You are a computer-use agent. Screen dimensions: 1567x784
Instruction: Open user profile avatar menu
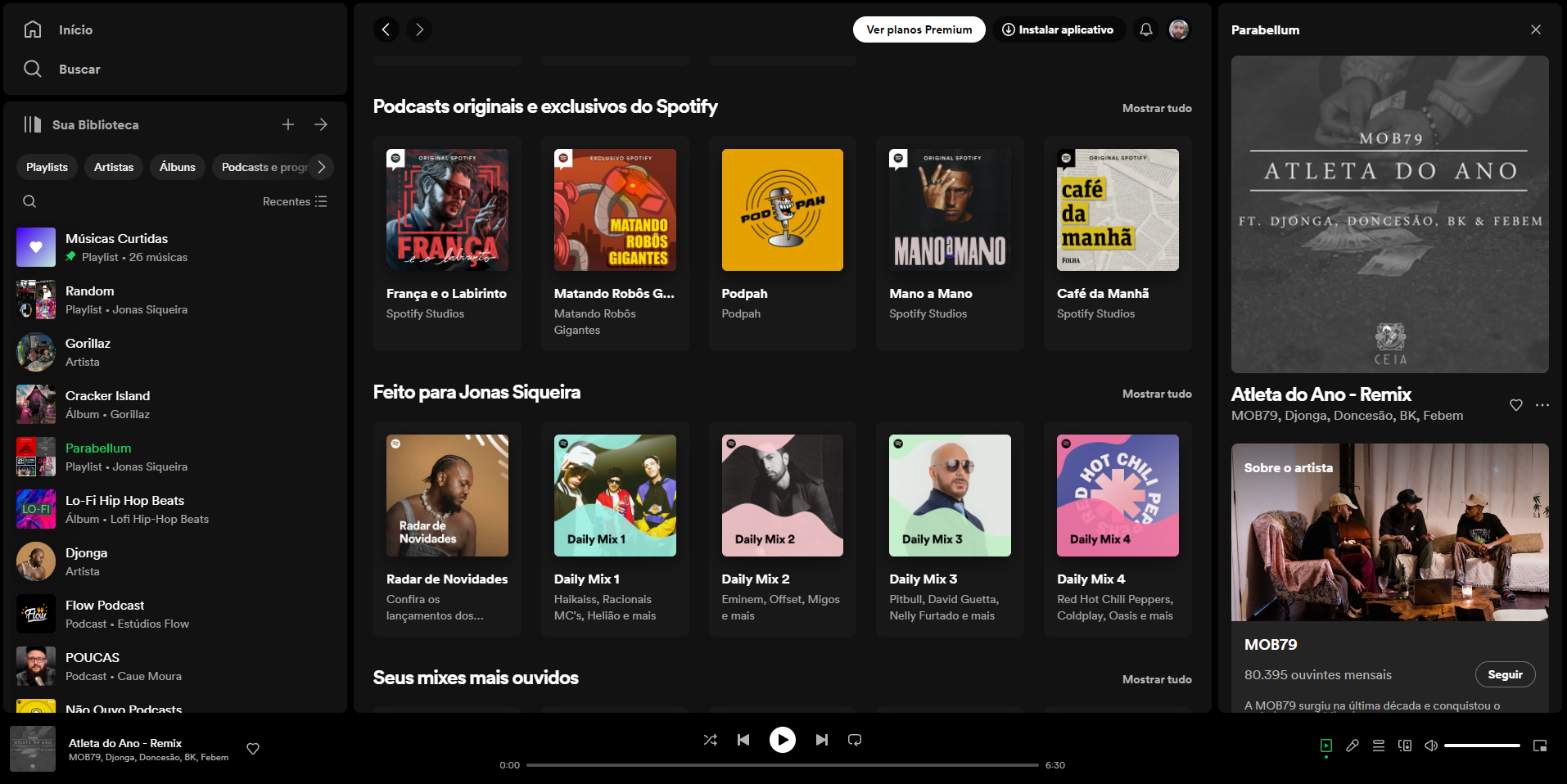[x=1179, y=29]
